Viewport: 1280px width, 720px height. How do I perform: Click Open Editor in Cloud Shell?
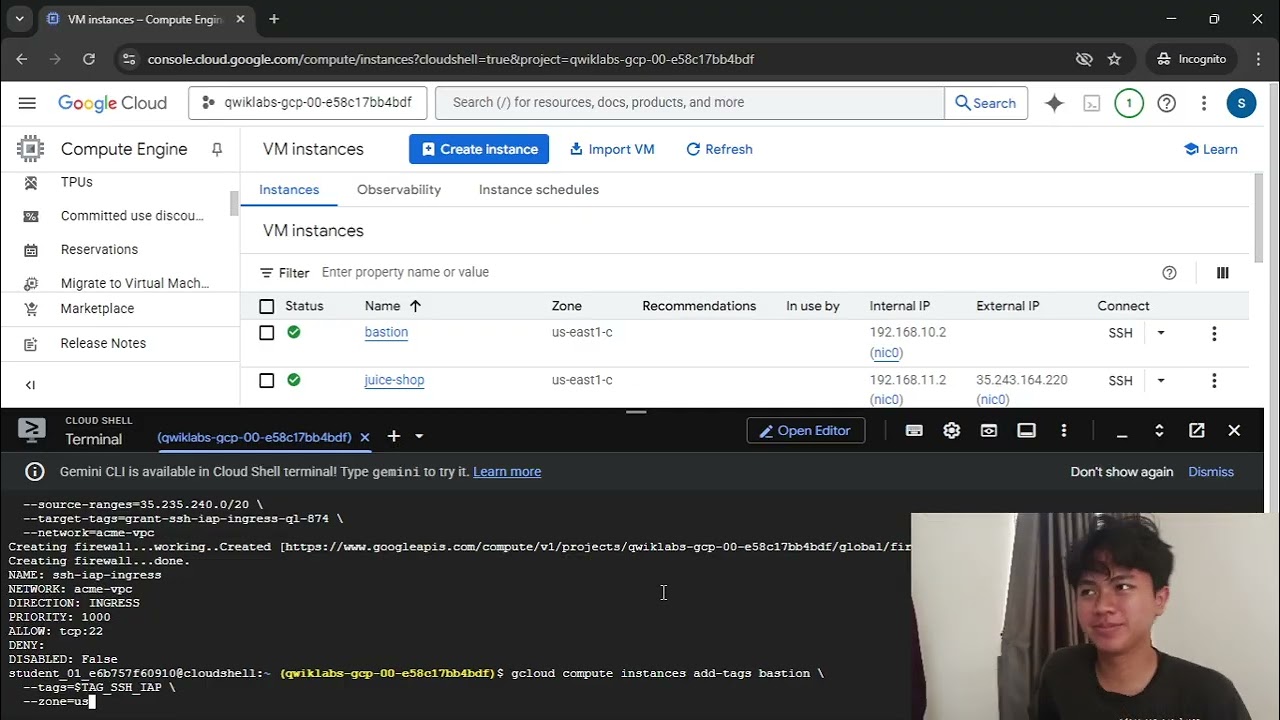[806, 431]
